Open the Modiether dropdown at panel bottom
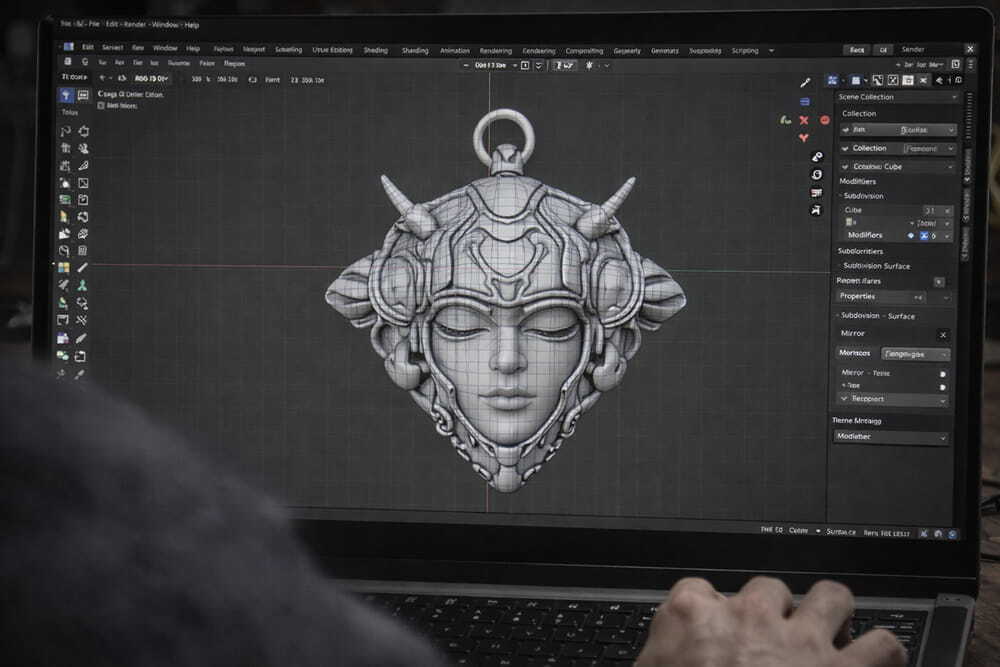Screen dimensions: 1000x667 click(x=890, y=437)
